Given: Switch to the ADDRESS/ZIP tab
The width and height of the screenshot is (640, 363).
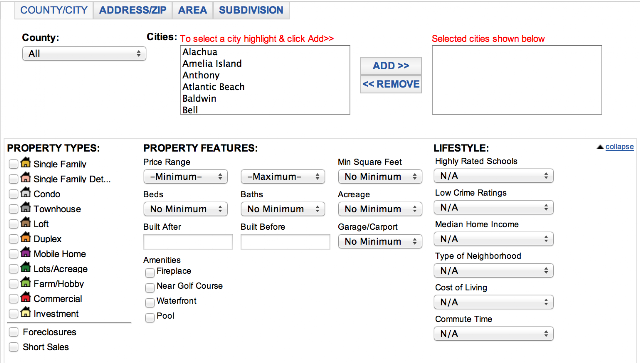Looking at the screenshot, I should pyautogui.click(x=133, y=10).
